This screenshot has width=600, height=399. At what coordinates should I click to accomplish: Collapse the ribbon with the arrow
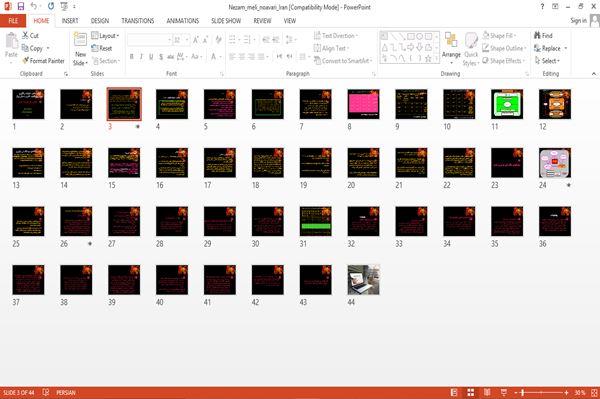coord(594,73)
